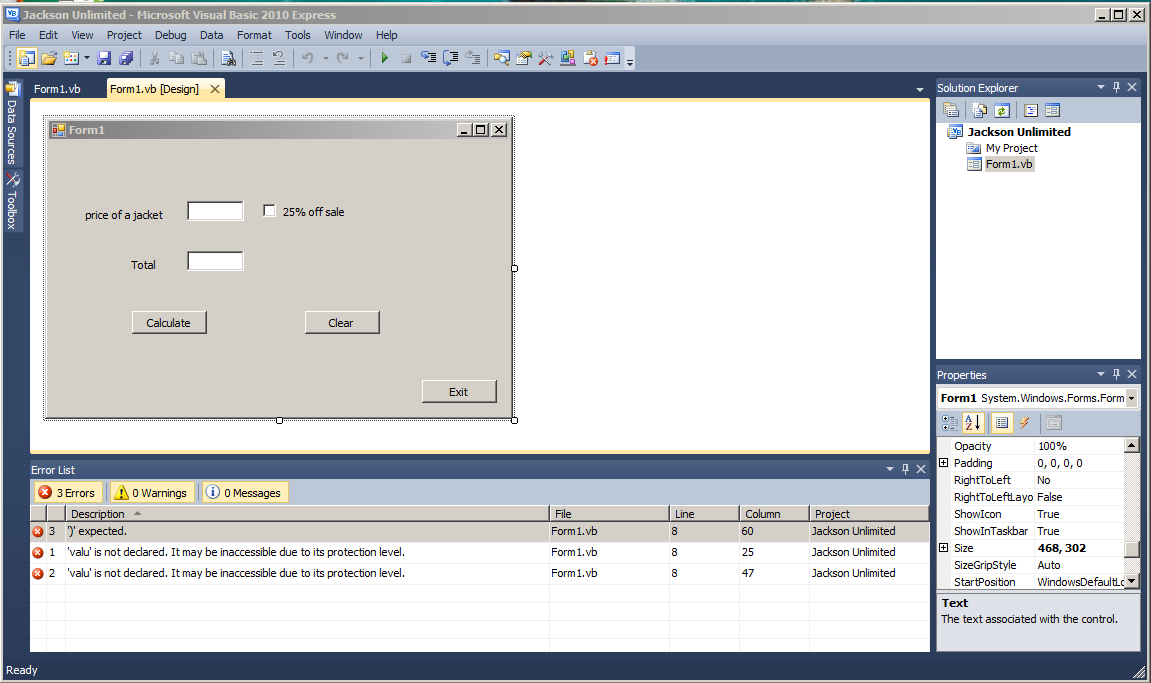This screenshot has height=683, width=1151.
Task: Open the Format menu
Action: point(254,35)
